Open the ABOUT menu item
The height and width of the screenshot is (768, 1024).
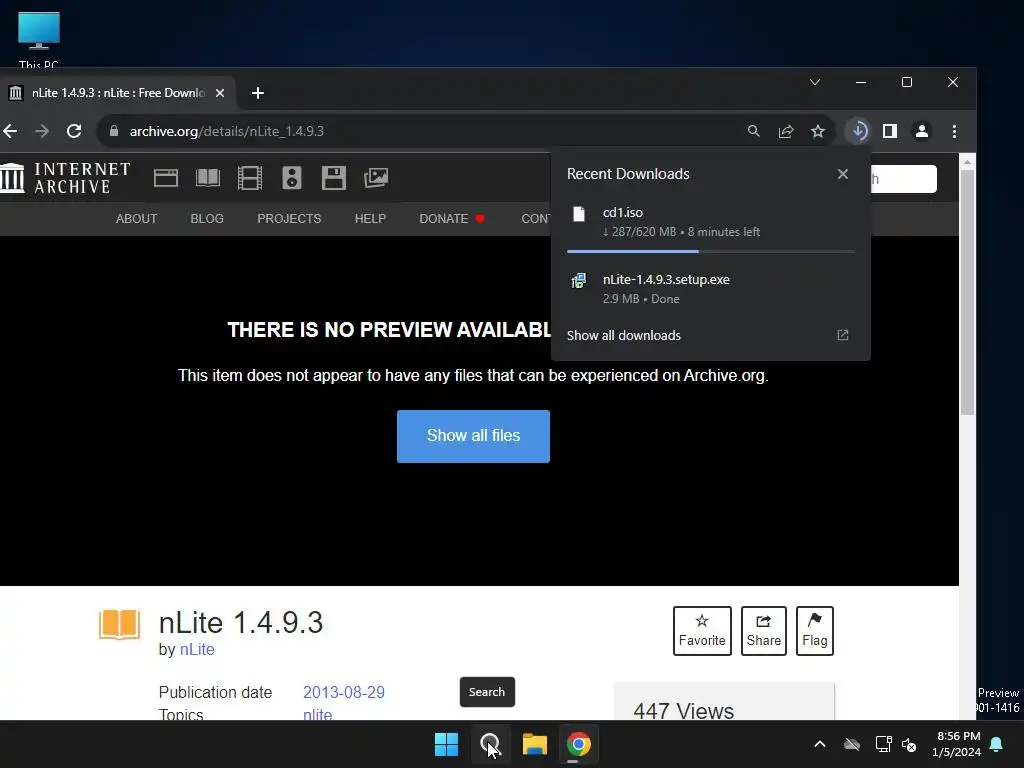tap(136, 219)
